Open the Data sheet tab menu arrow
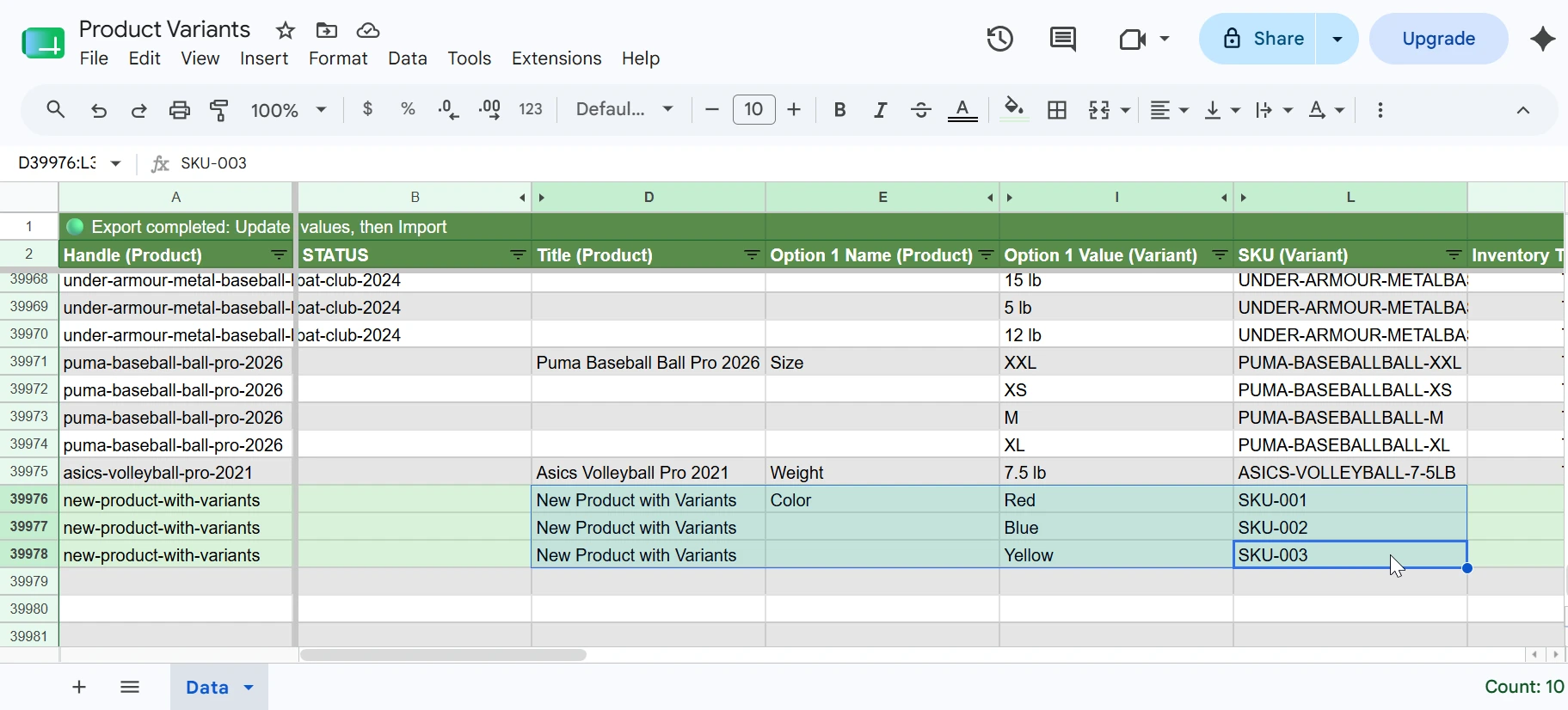This screenshot has height=710, width=1568. [x=249, y=688]
